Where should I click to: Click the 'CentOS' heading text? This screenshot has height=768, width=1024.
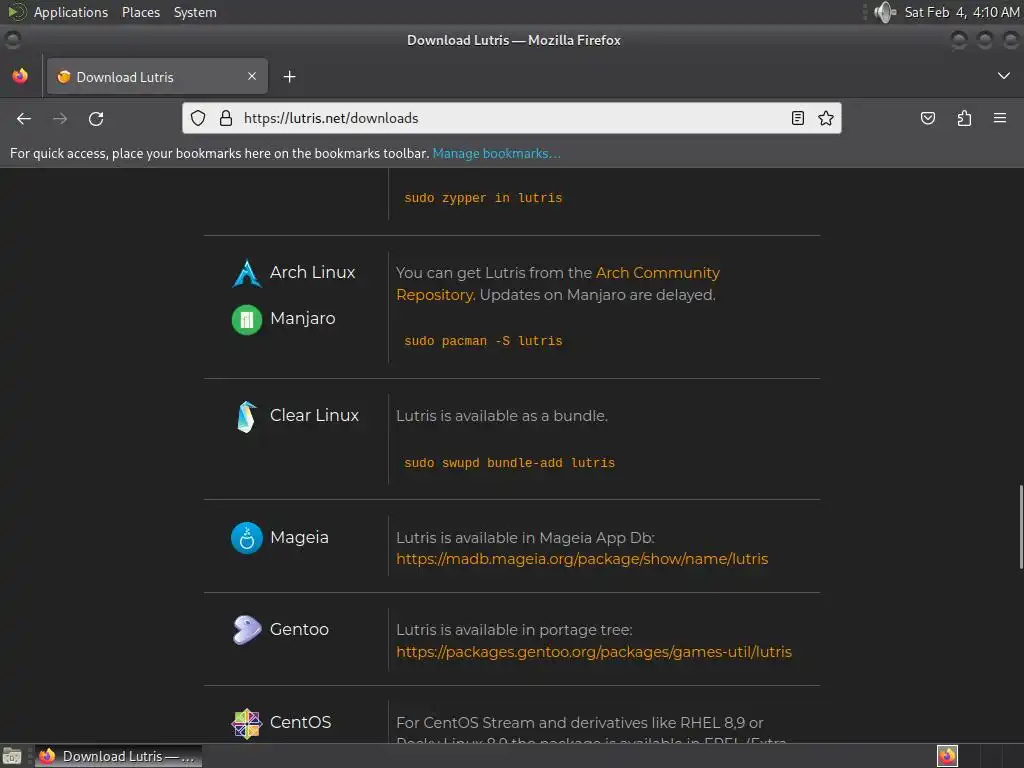coord(300,722)
